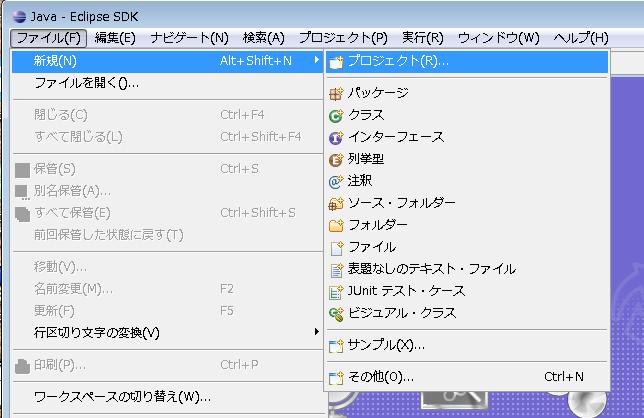Choose サンプル(X)... entry

(x=467, y=345)
